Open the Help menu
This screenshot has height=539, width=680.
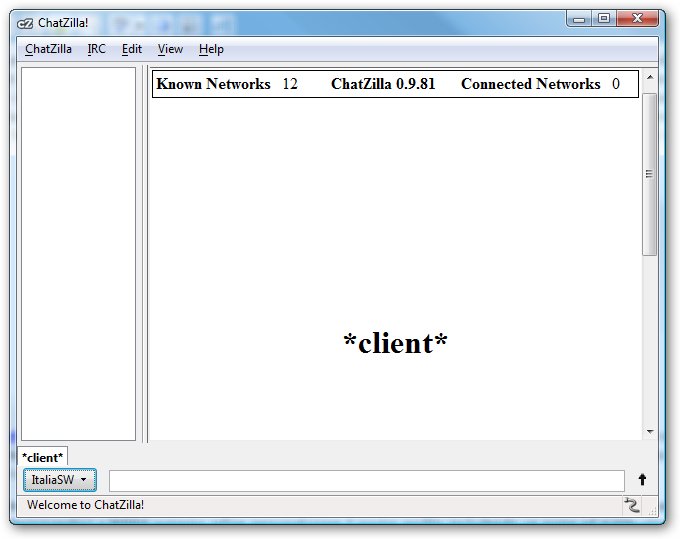click(211, 49)
